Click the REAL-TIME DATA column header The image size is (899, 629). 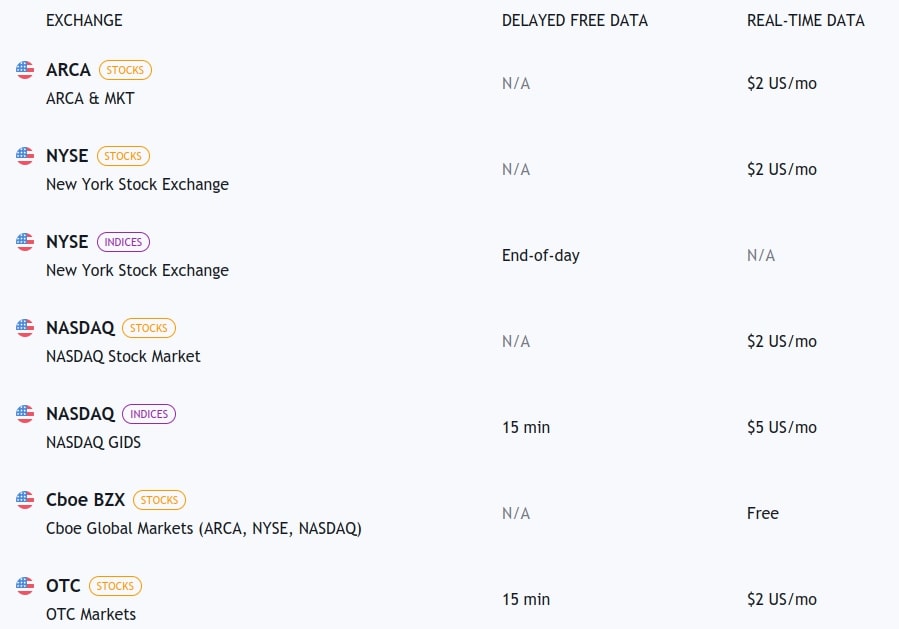(806, 20)
